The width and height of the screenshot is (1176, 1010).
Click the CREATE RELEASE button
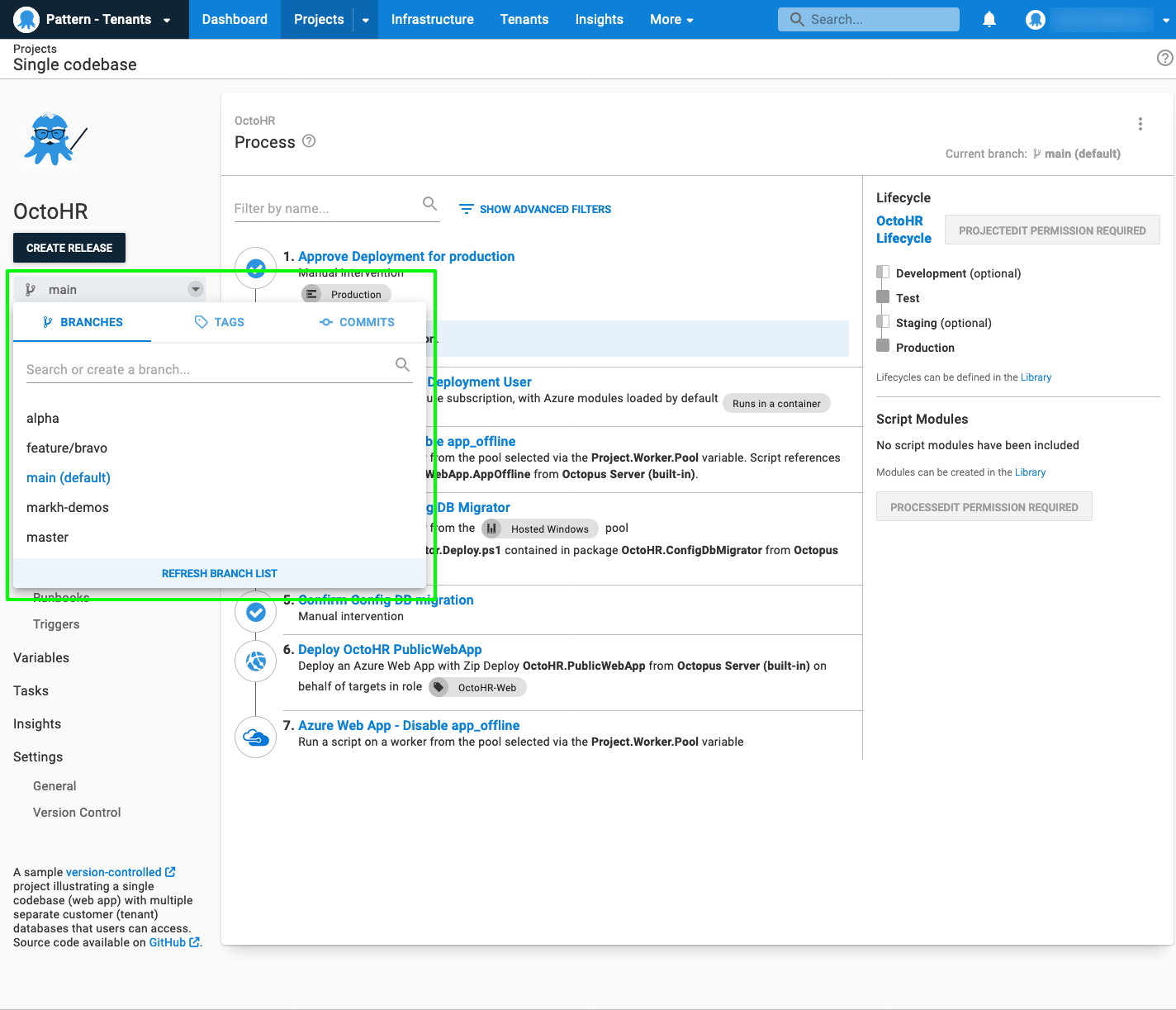69,248
